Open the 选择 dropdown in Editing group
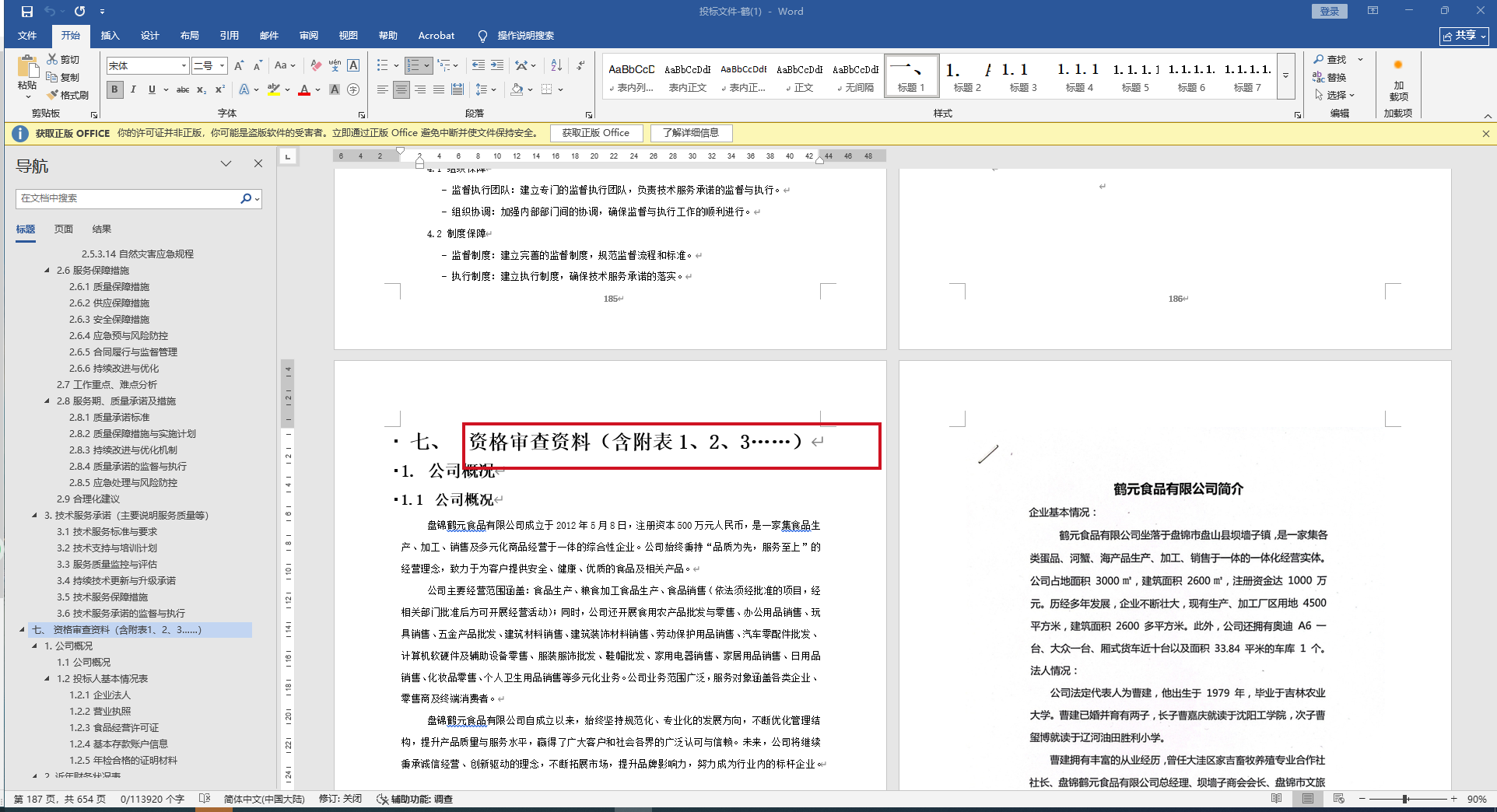Viewport: 1497px width, 812px height. pyautogui.click(x=1335, y=95)
